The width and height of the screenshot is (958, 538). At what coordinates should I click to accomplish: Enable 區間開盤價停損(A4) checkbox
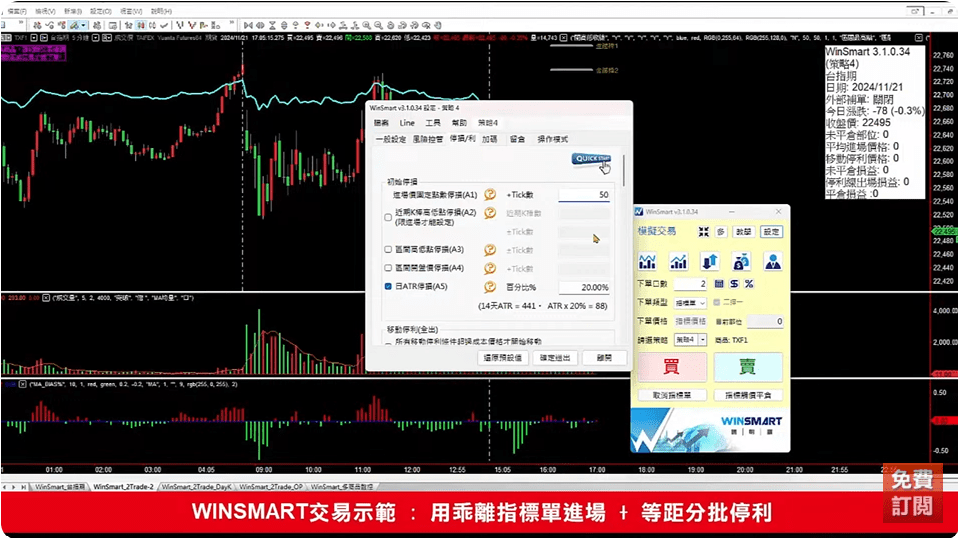(388, 268)
